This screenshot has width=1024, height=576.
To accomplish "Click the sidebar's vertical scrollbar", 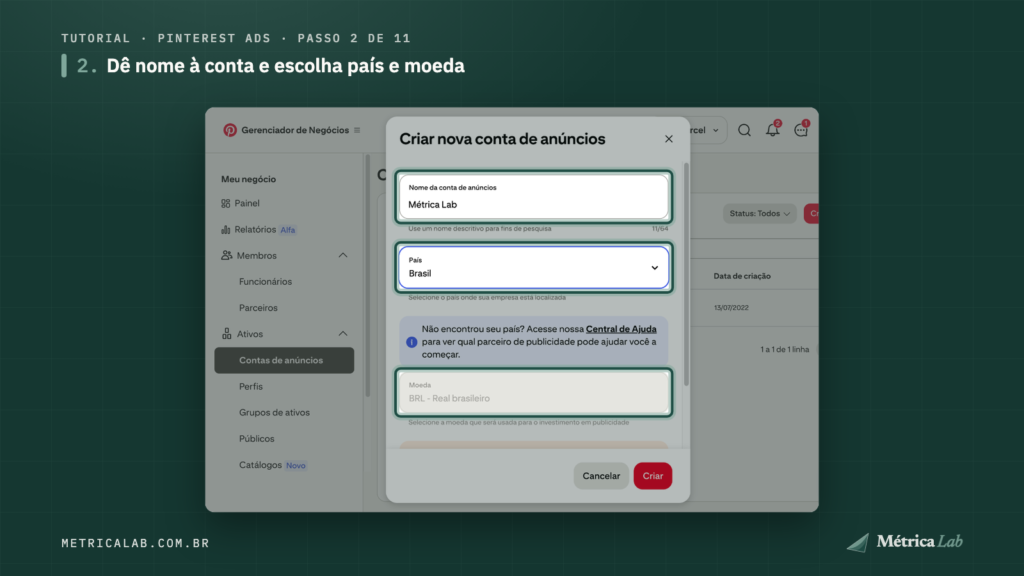I will [368, 274].
